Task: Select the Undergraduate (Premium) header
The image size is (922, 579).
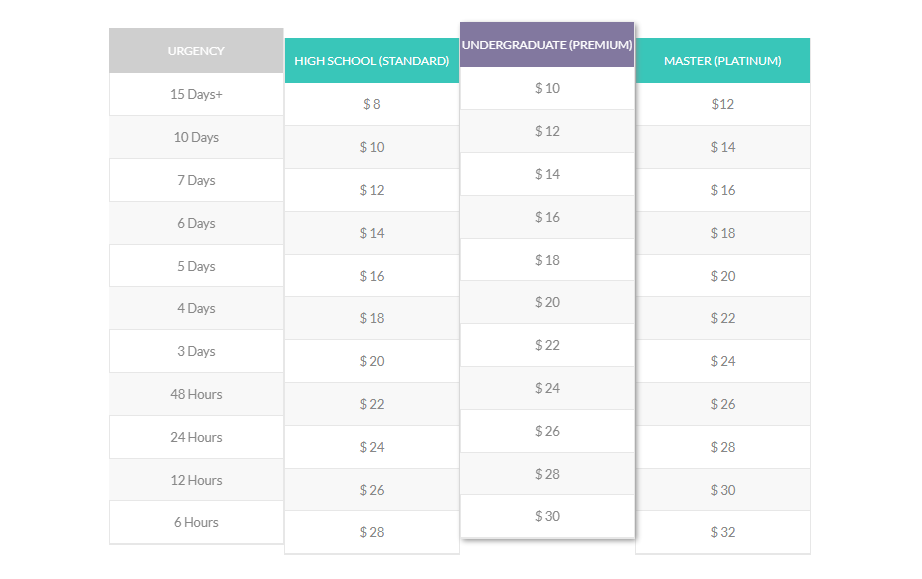Action: coord(547,45)
